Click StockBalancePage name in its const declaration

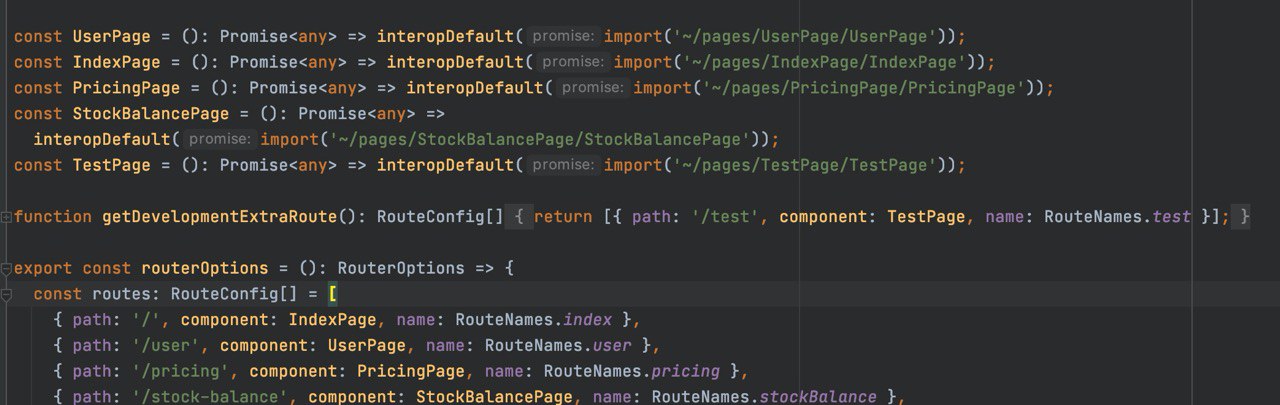click(151, 114)
